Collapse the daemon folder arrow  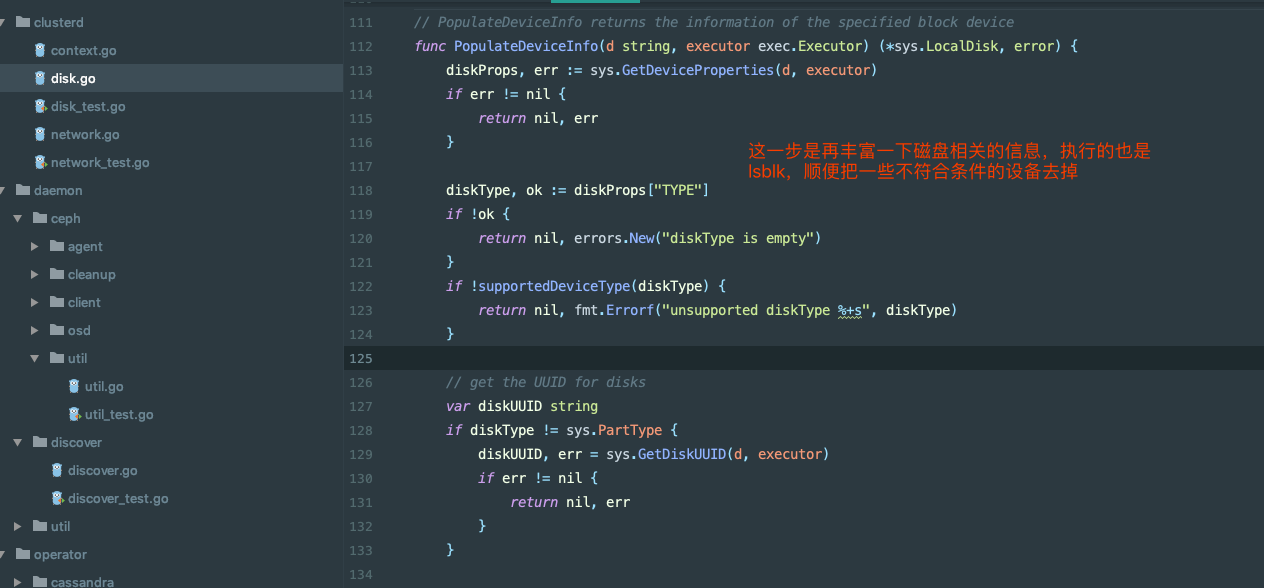coord(3,190)
